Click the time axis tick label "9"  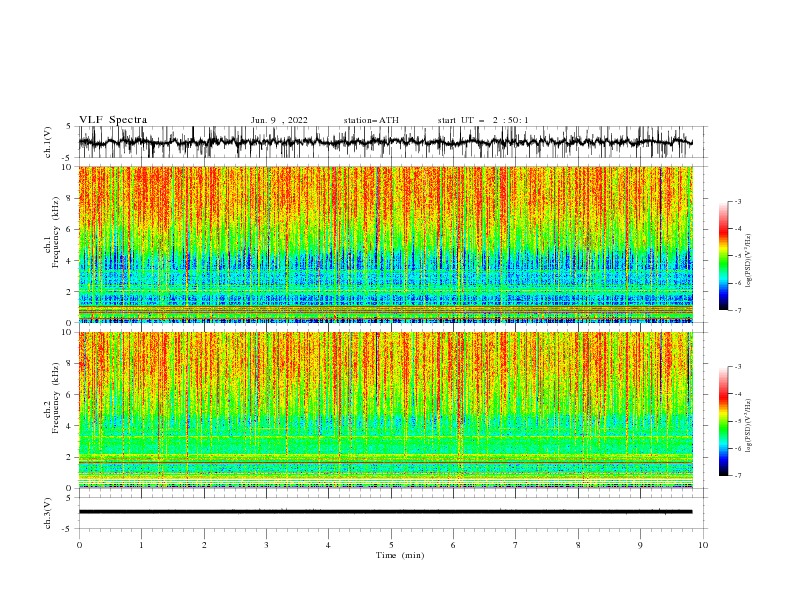(x=640, y=545)
